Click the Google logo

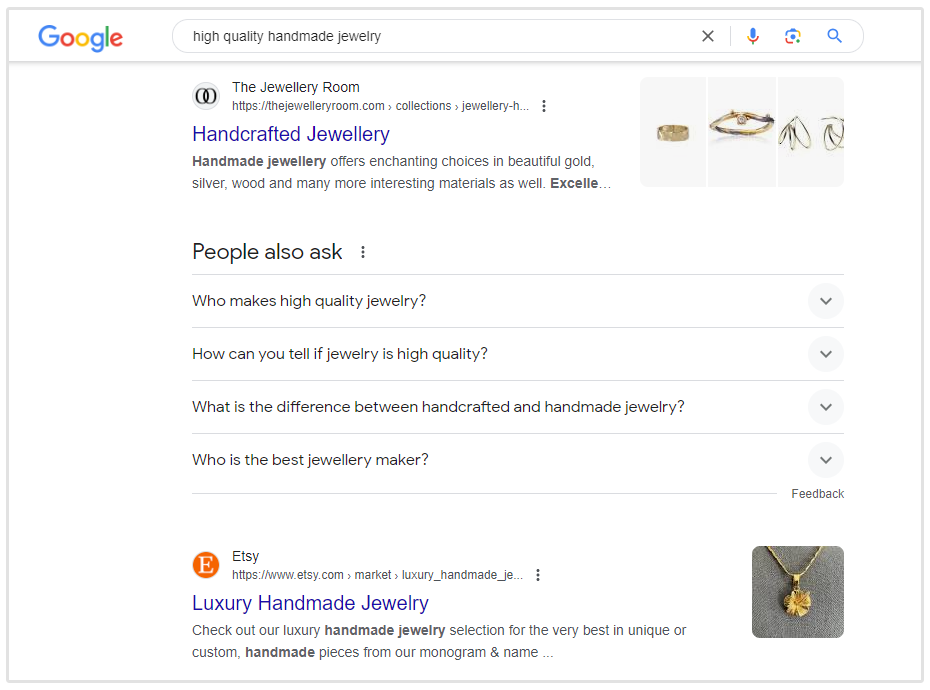[80, 38]
